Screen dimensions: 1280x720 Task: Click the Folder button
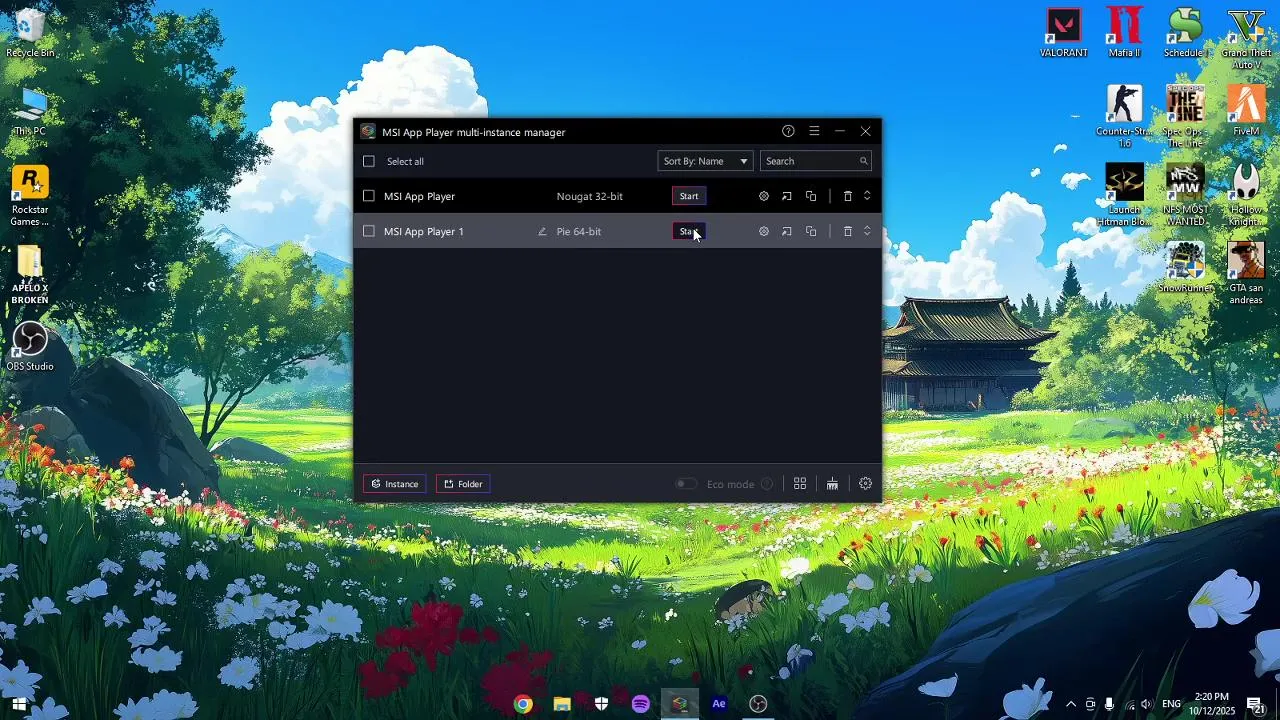pyautogui.click(x=463, y=484)
